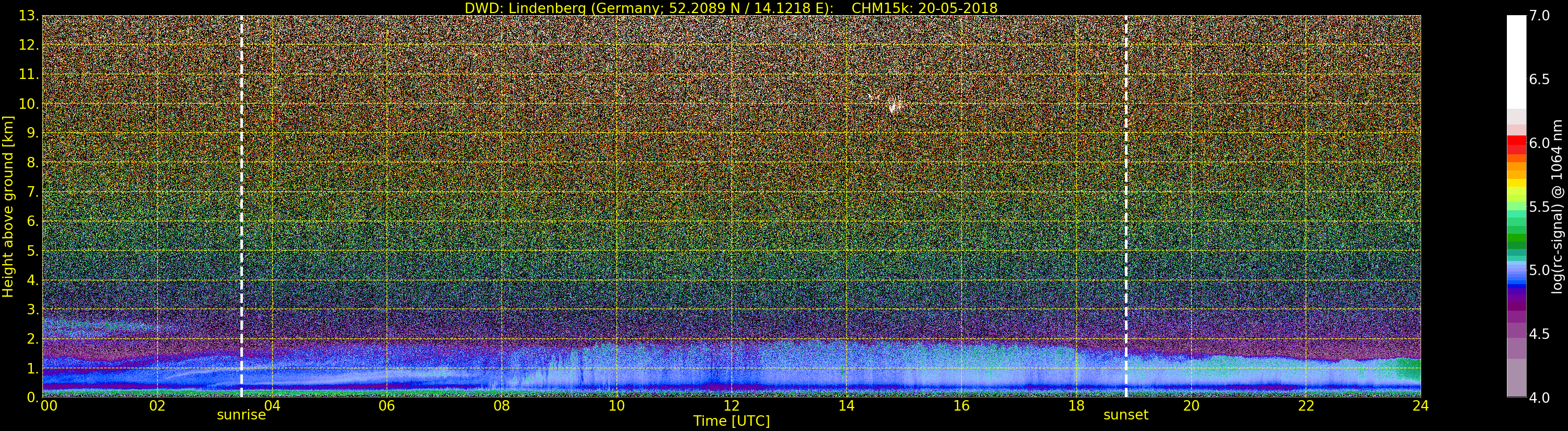Click time tick label '24'
Image resolution: width=1568 pixels, height=431 pixels.
coord(1421,406)
